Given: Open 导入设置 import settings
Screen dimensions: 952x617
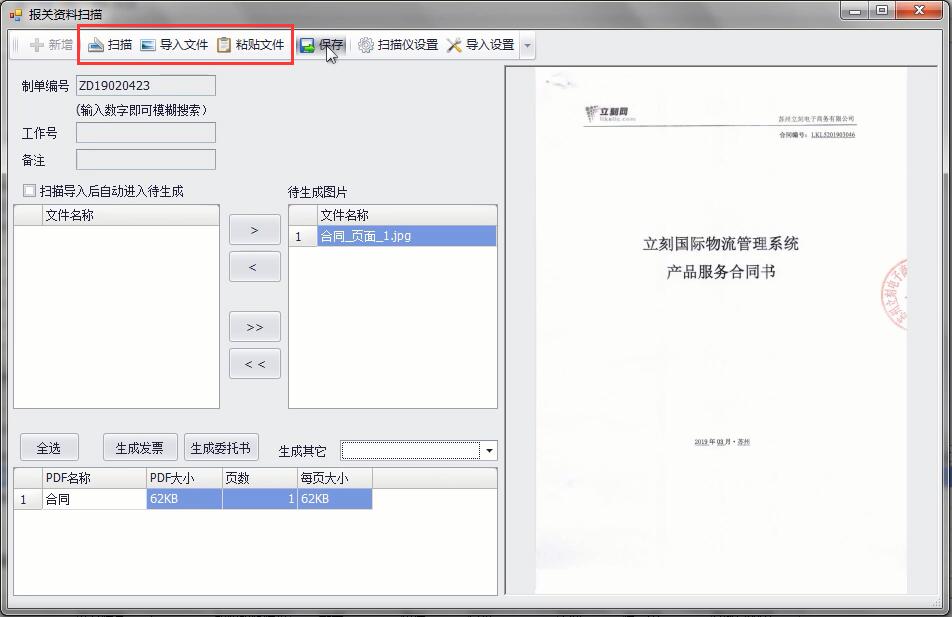Looking at the screenshot, I should pos(454,45).
